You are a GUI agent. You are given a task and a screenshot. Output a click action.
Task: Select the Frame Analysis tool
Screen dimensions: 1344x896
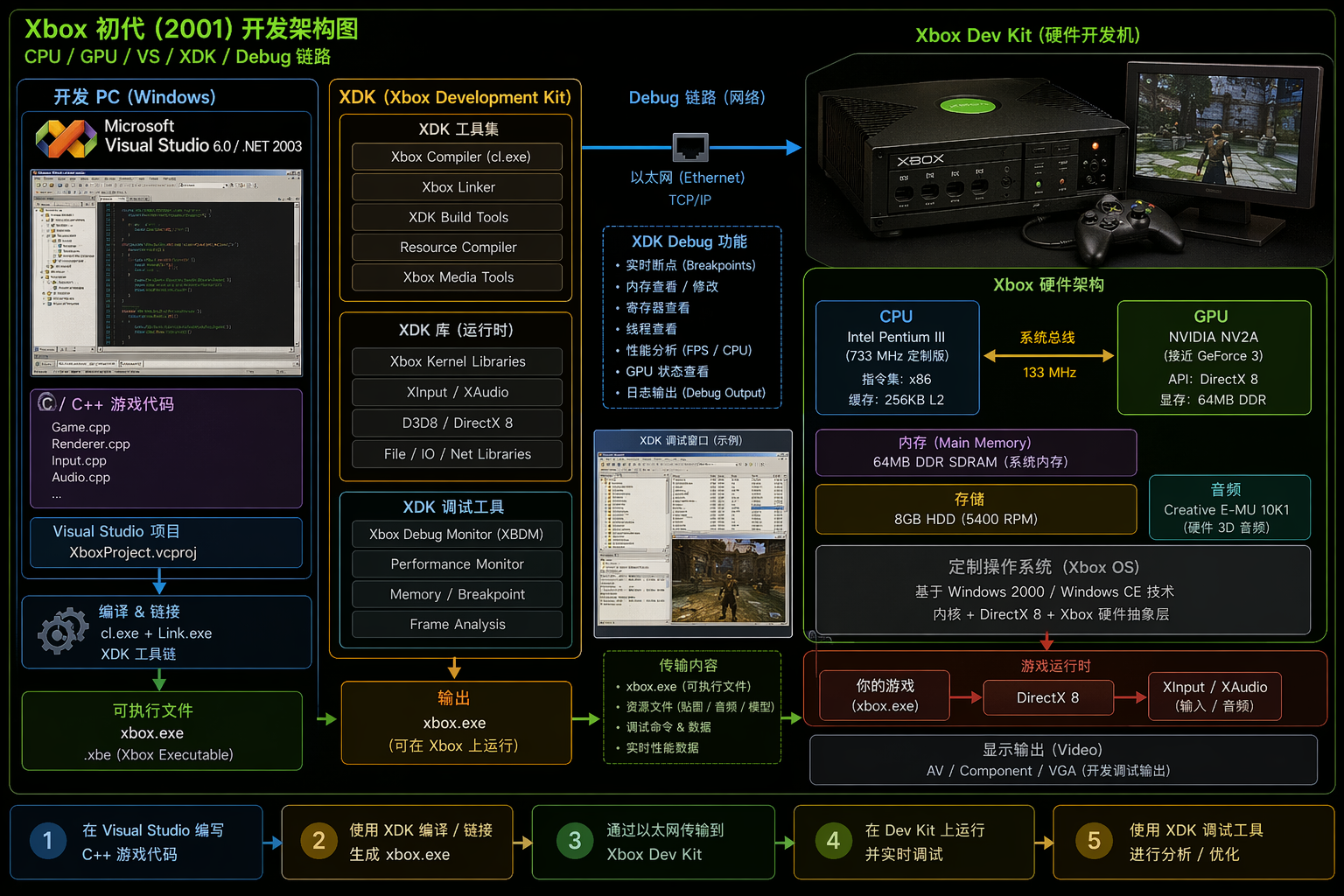[x=458, y=624]
